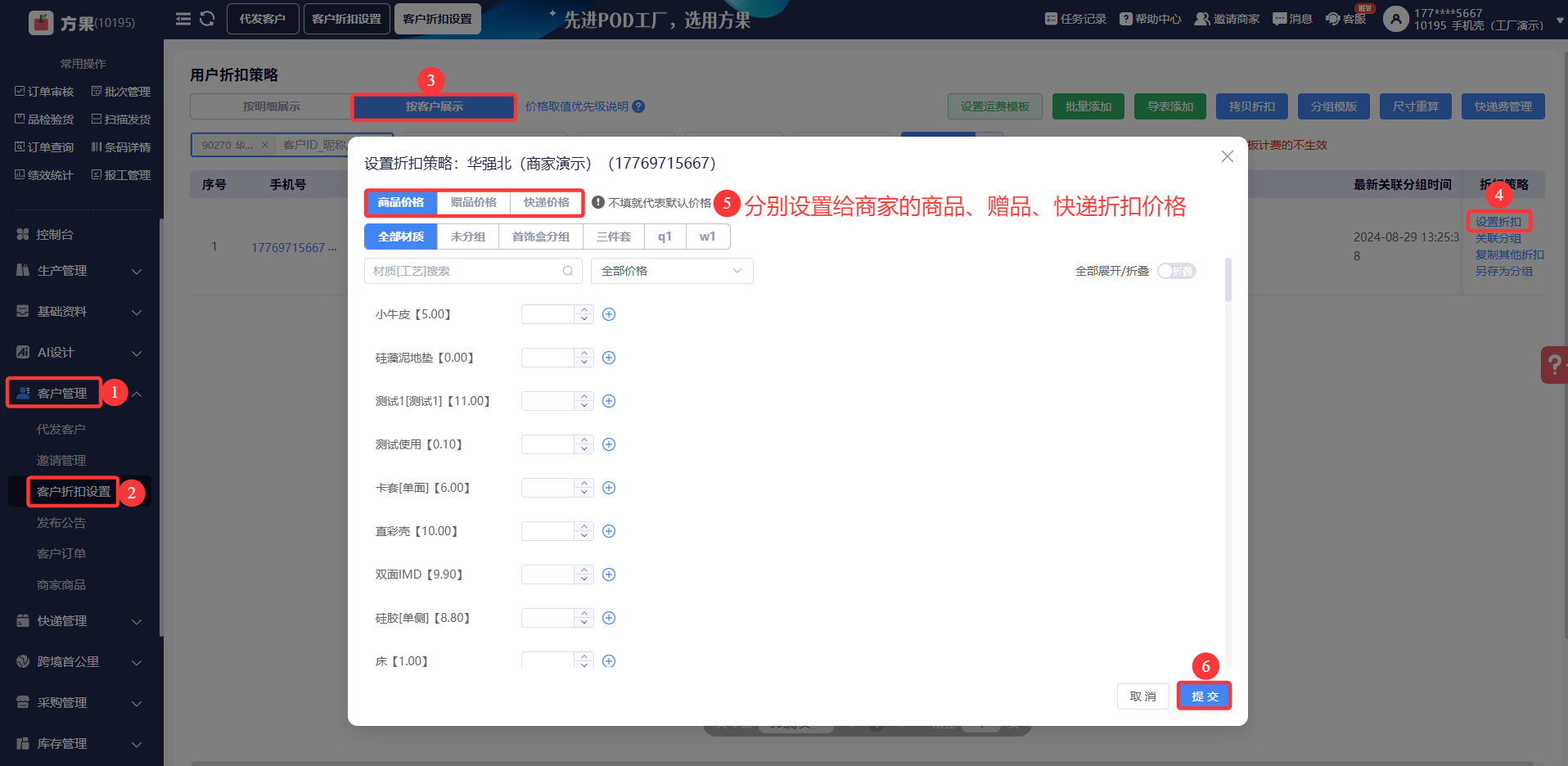
Task: Add tier for 硅胶[单侧] row
Action: tap(609, 618)
